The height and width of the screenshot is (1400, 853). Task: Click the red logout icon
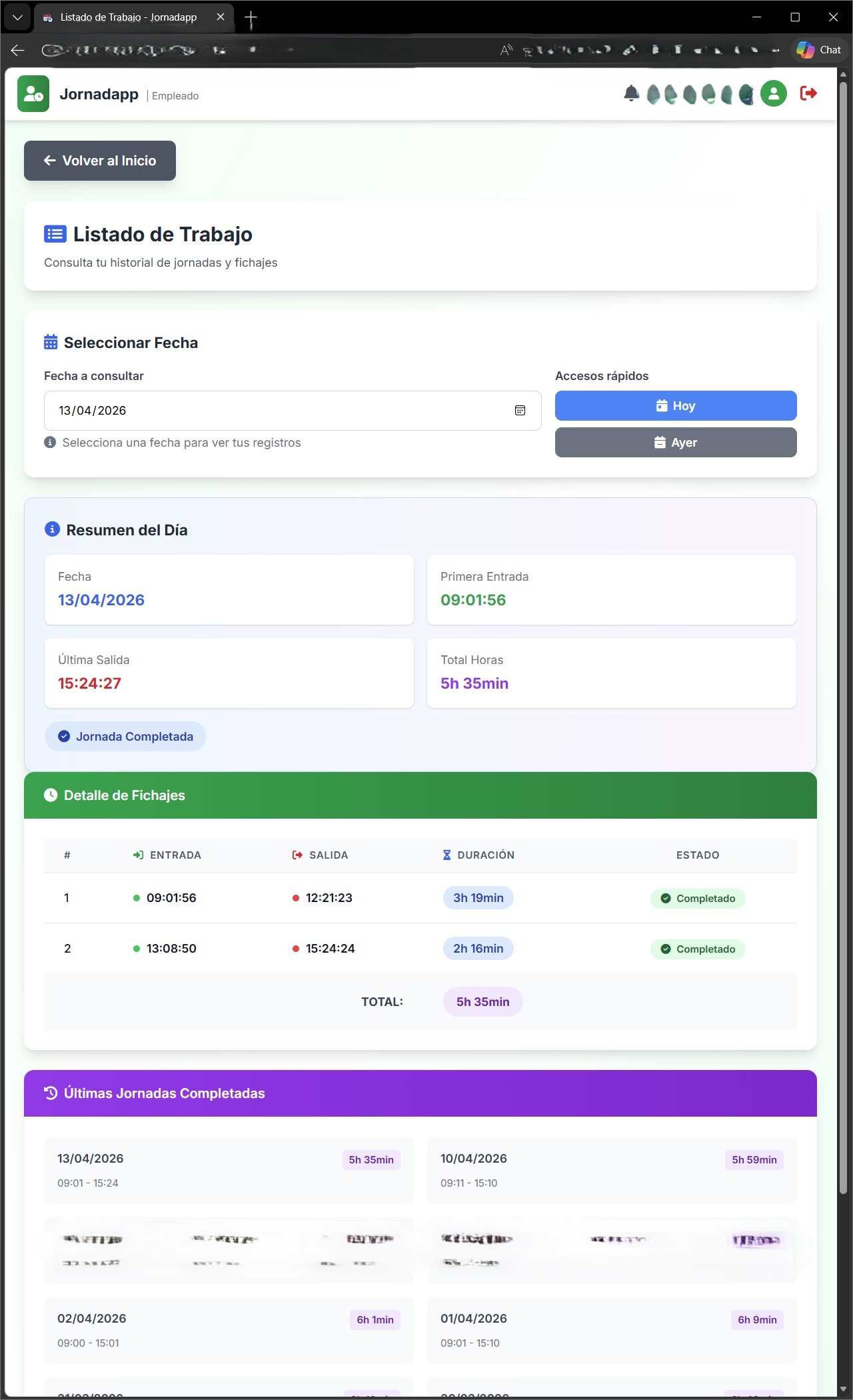pos(808,93)
